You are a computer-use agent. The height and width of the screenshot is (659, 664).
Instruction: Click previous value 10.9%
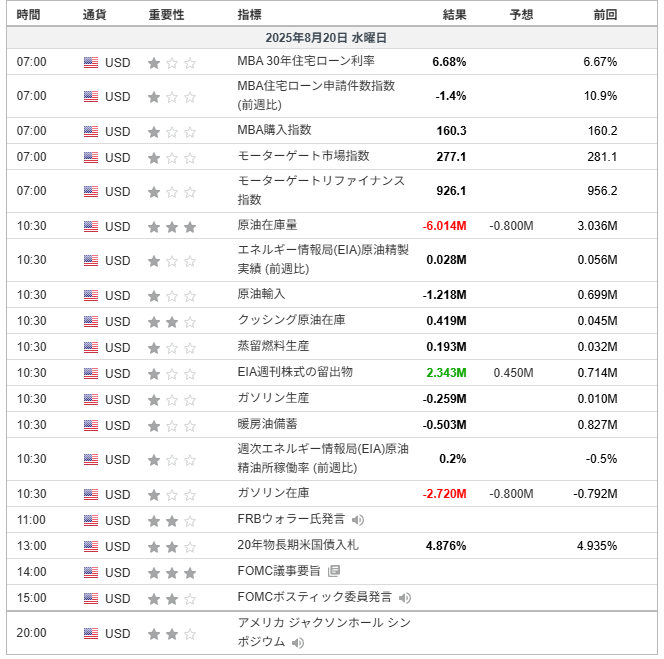tap(600, 96)
